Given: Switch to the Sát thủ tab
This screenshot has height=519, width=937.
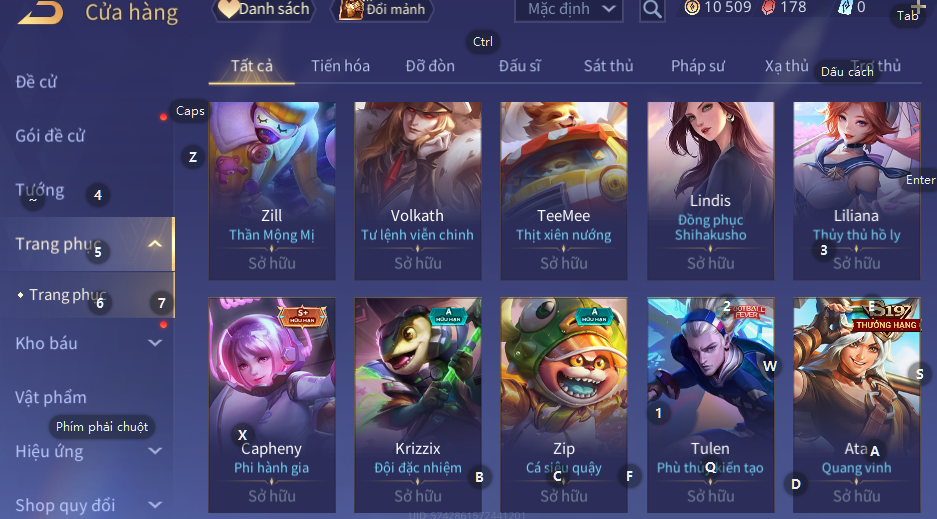Looking at the screenshot, I should coord(608,66).
